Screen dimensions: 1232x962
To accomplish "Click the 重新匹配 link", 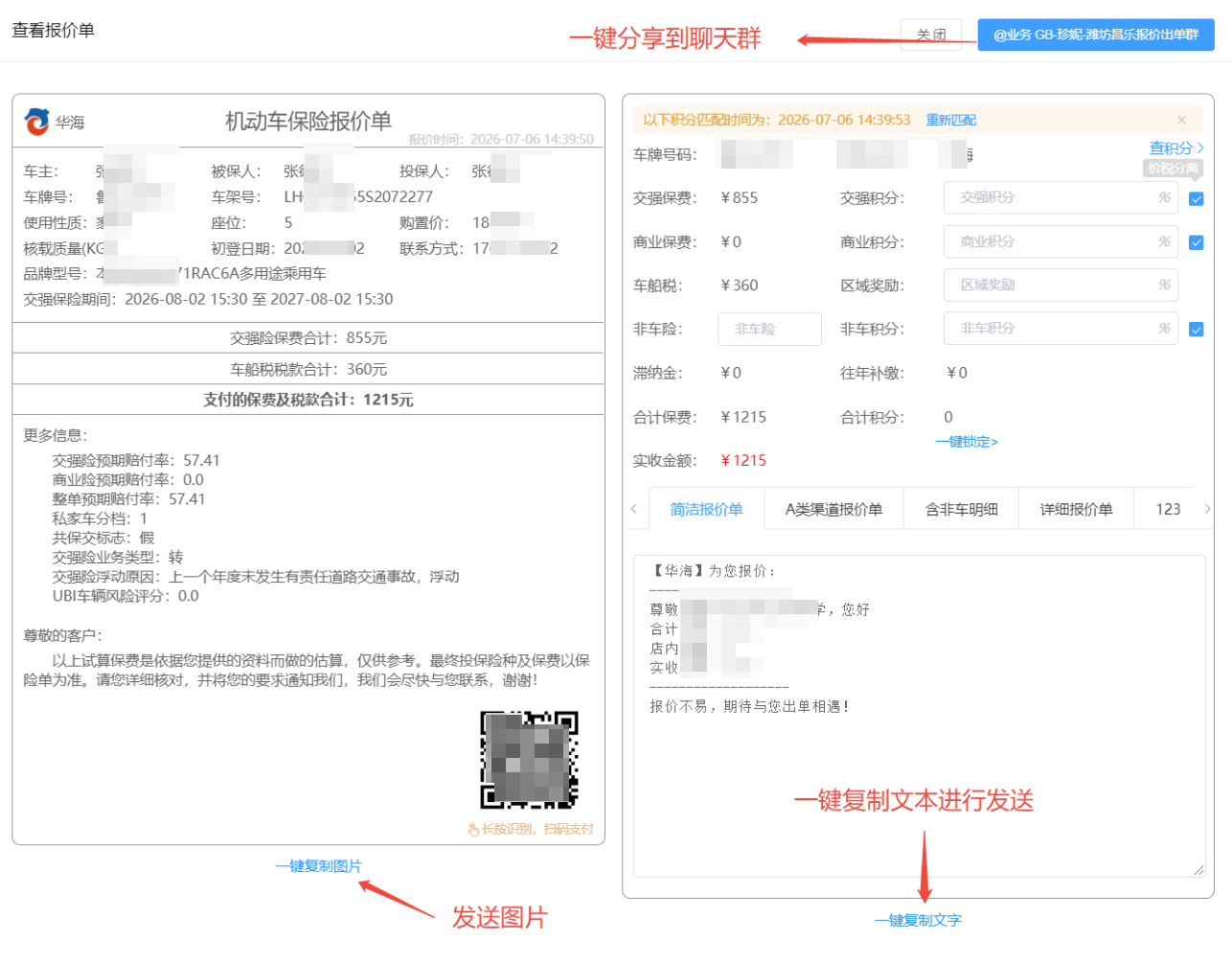I will click(x=950, y=120).
